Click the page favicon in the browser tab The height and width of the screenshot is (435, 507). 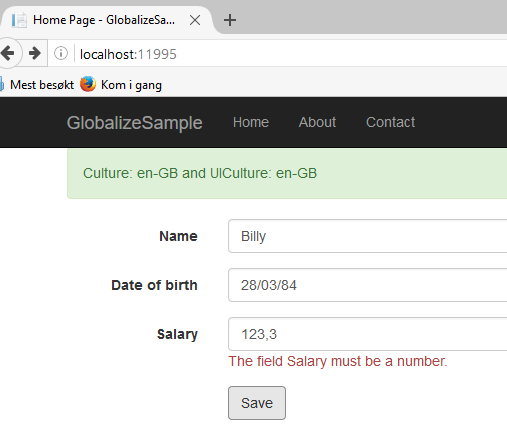[19, 20]
